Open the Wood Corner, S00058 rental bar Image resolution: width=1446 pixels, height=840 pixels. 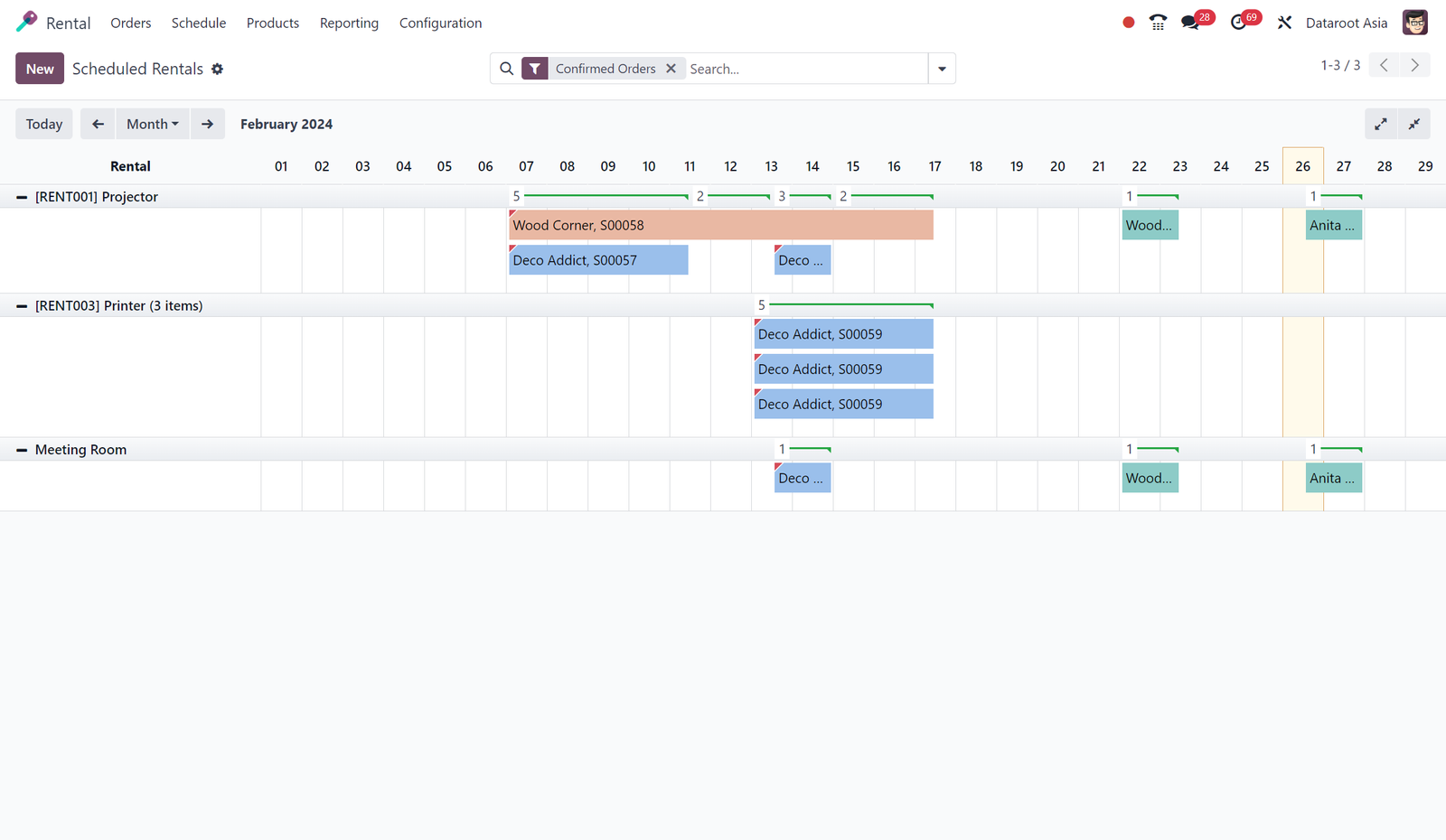[721, 225]
